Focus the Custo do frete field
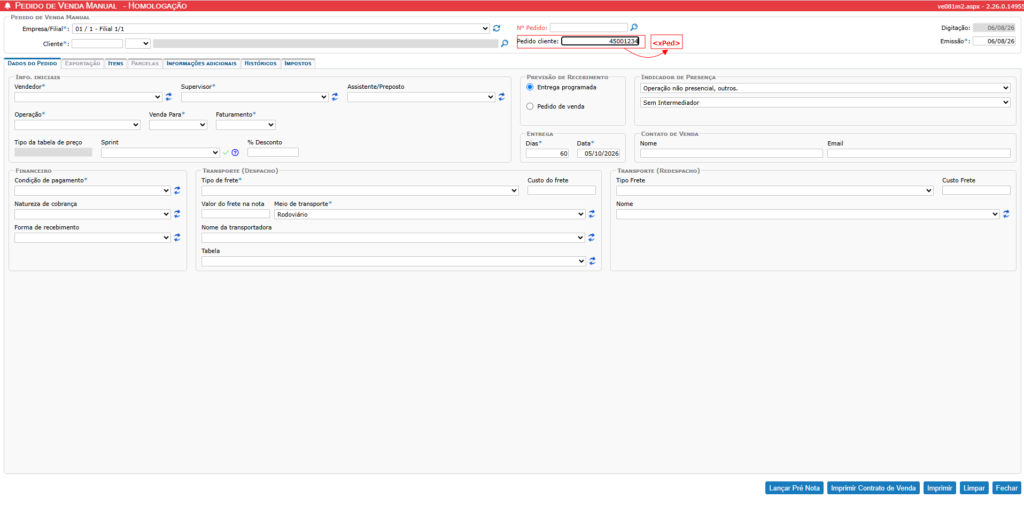Viewport: 1024px width, 506px height. [562, 191]
